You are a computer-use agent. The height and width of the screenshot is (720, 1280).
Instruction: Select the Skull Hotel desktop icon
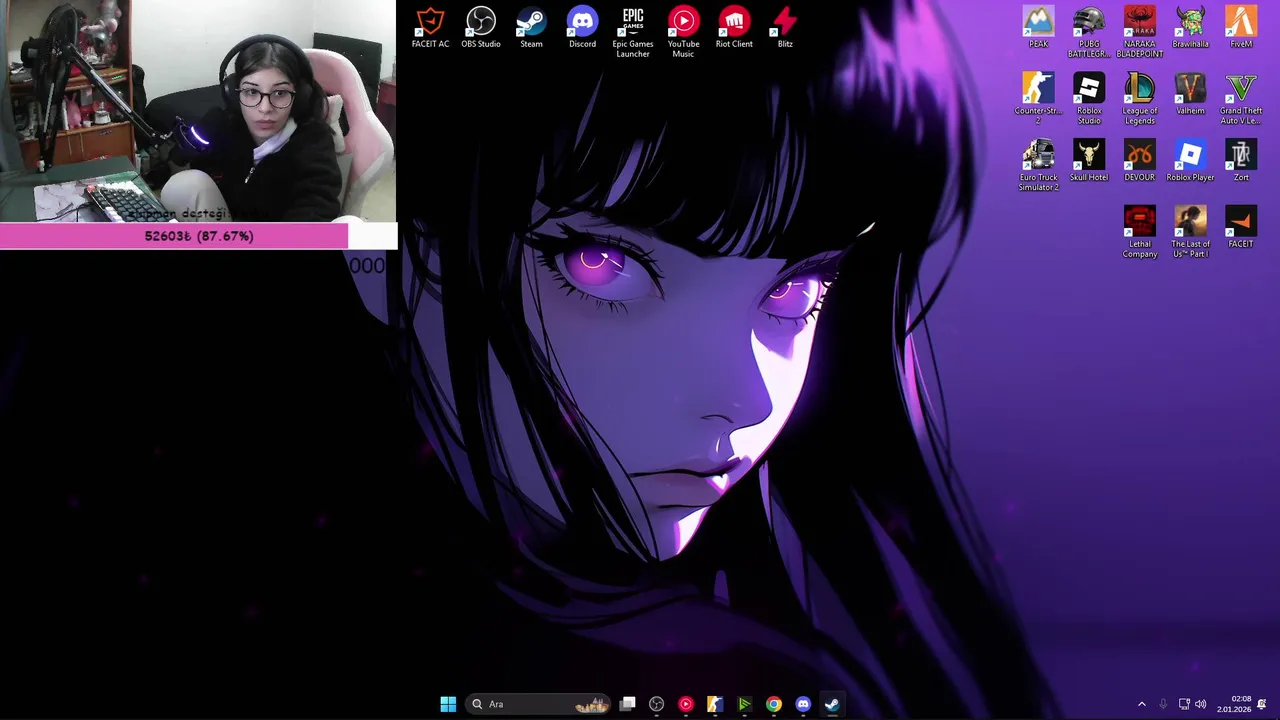tap(1089, 162)
